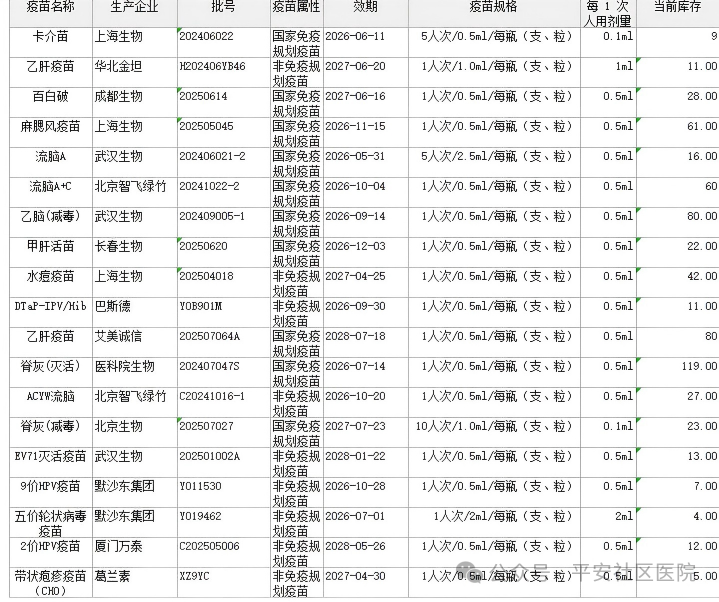This screenshot has width=719, height=602.
Task: Click batch number XZ9YC
Action: pos(194,577)
